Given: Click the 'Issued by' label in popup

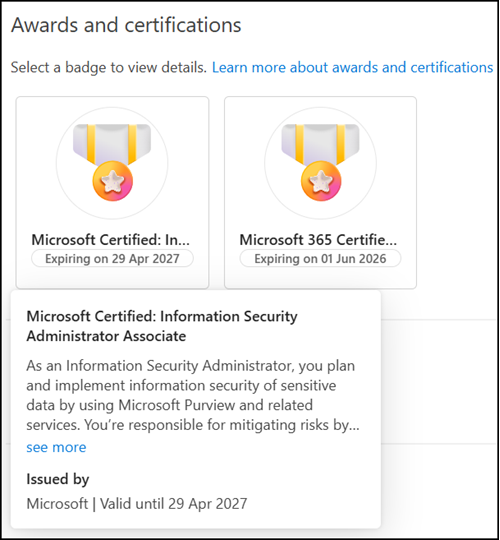Looking at the screenshot, I should coord(58,479).
